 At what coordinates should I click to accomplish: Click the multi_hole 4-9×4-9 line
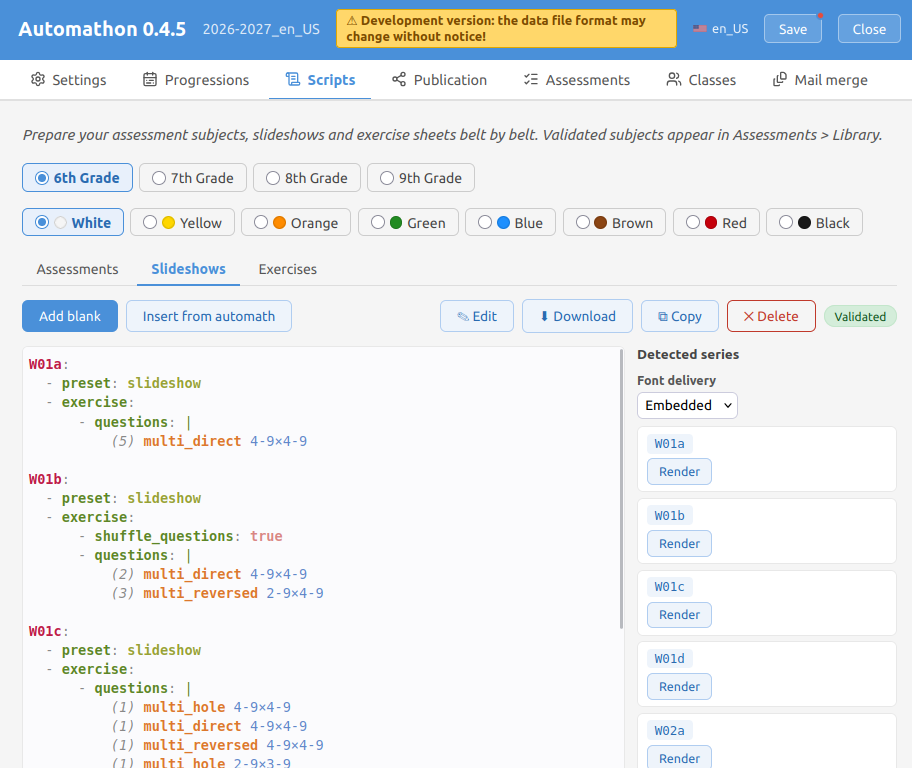202,707
